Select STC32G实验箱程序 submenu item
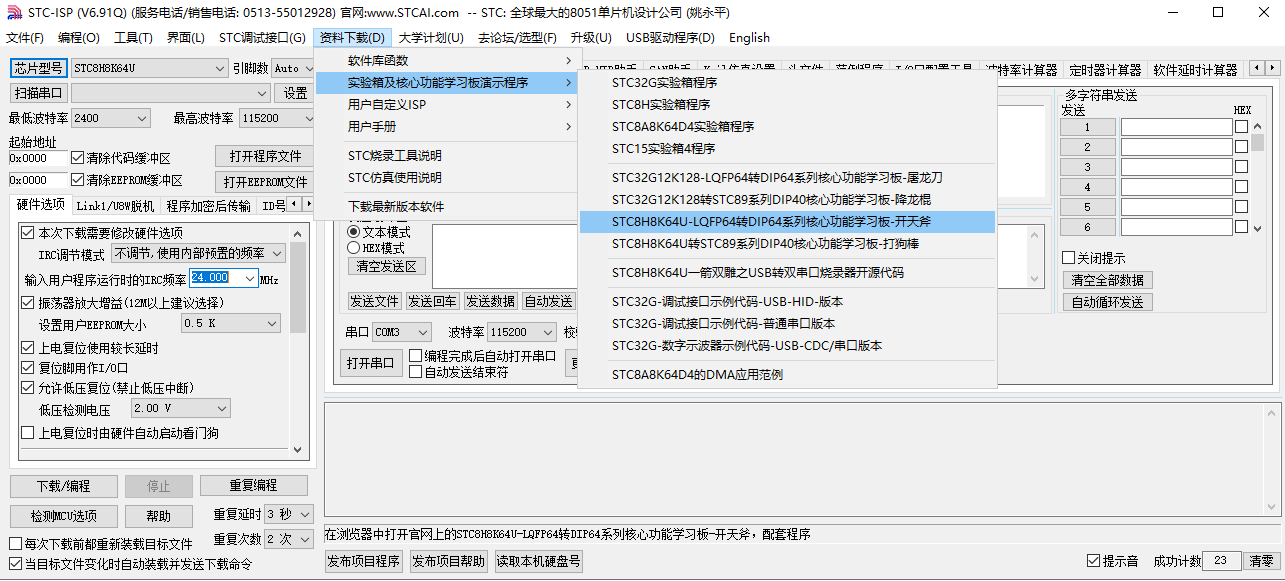The height and width of the screenshot is (581, 1285). pos(787,83)
